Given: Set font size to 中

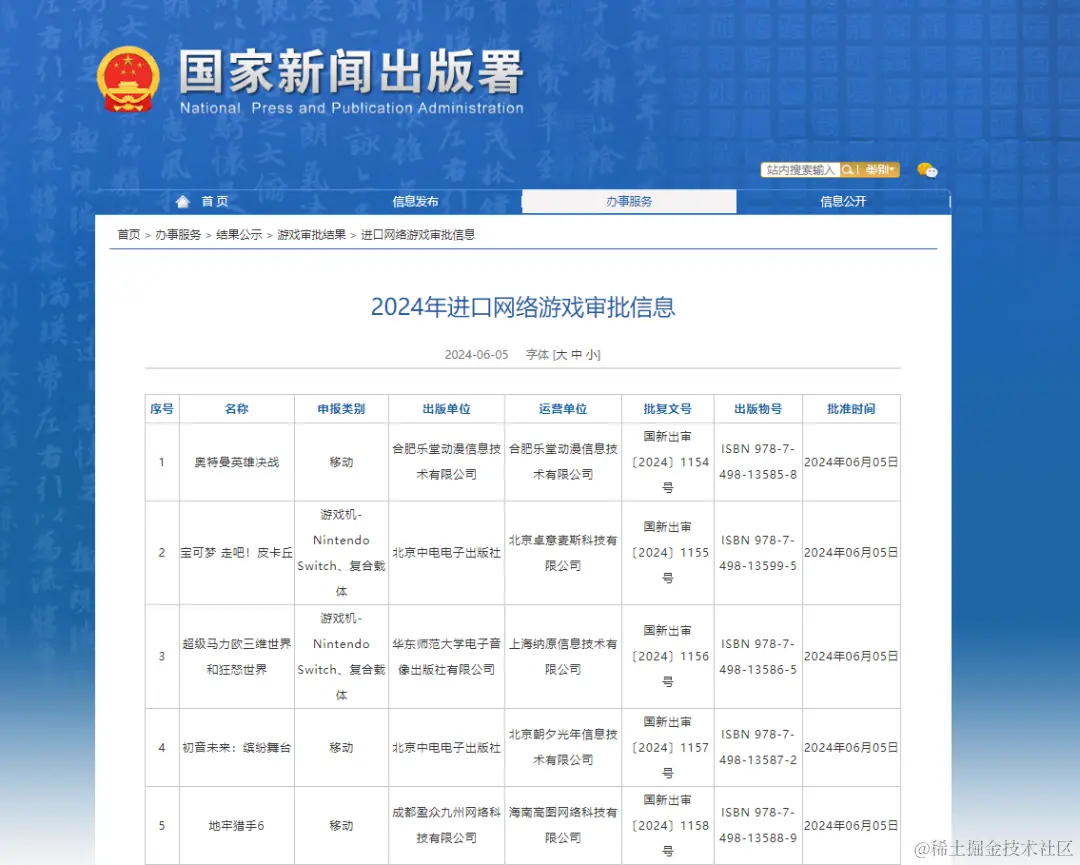Looking at the screenshot, I should pyautogui.click(x=577, y=355).
